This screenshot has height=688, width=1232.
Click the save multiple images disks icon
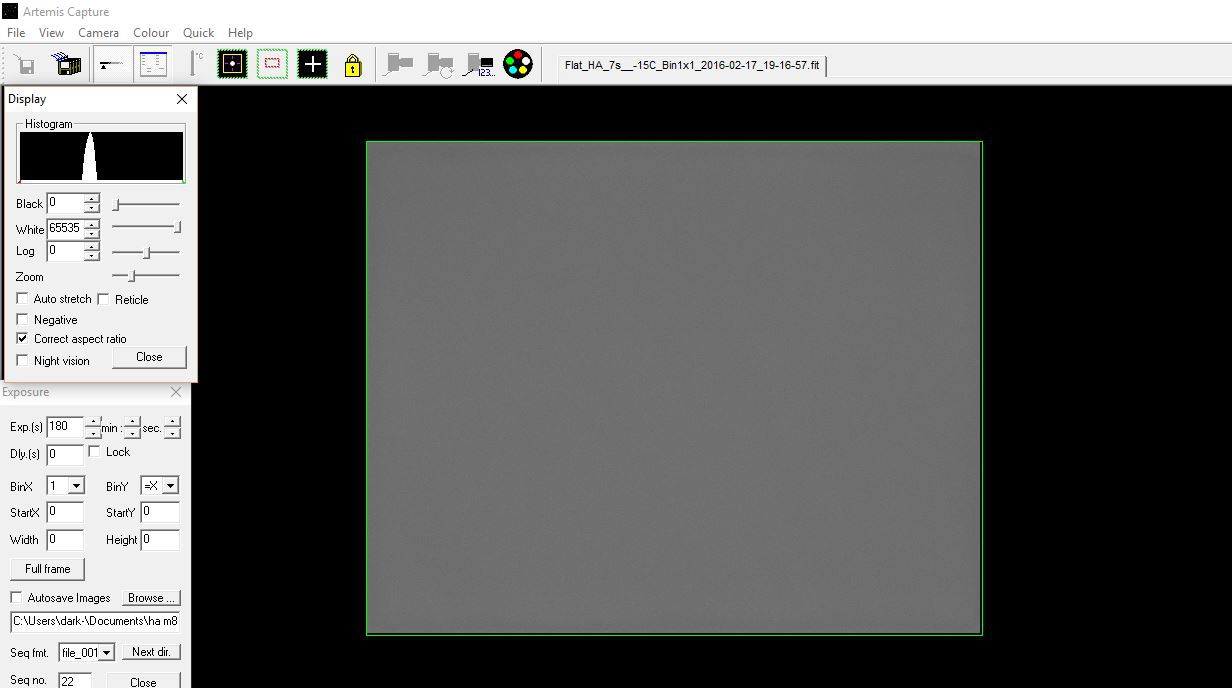pyautogui.click(x=67, y=65)
